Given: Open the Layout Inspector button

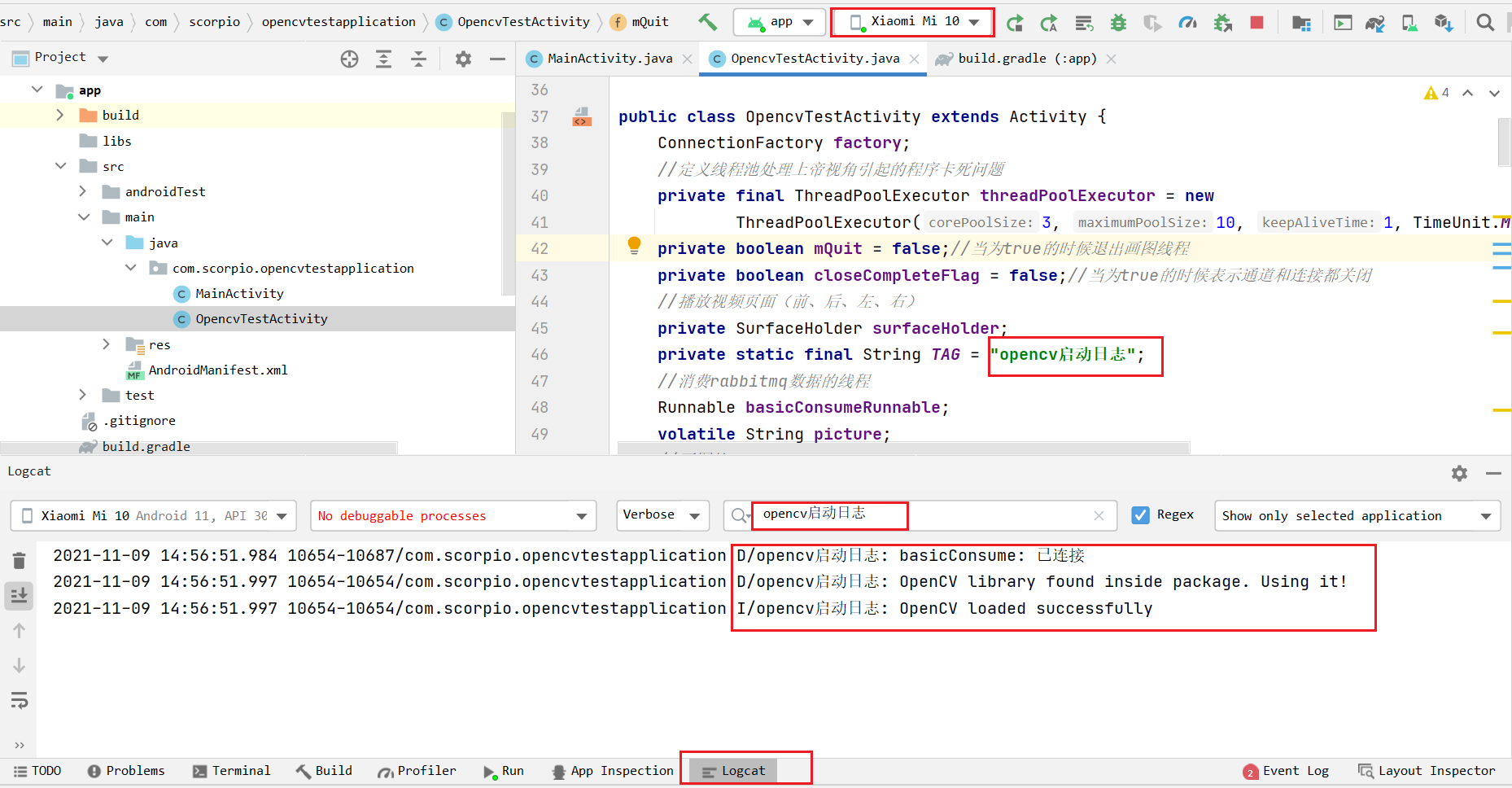Looking at the screenshot, I should tap(1427, 771).
